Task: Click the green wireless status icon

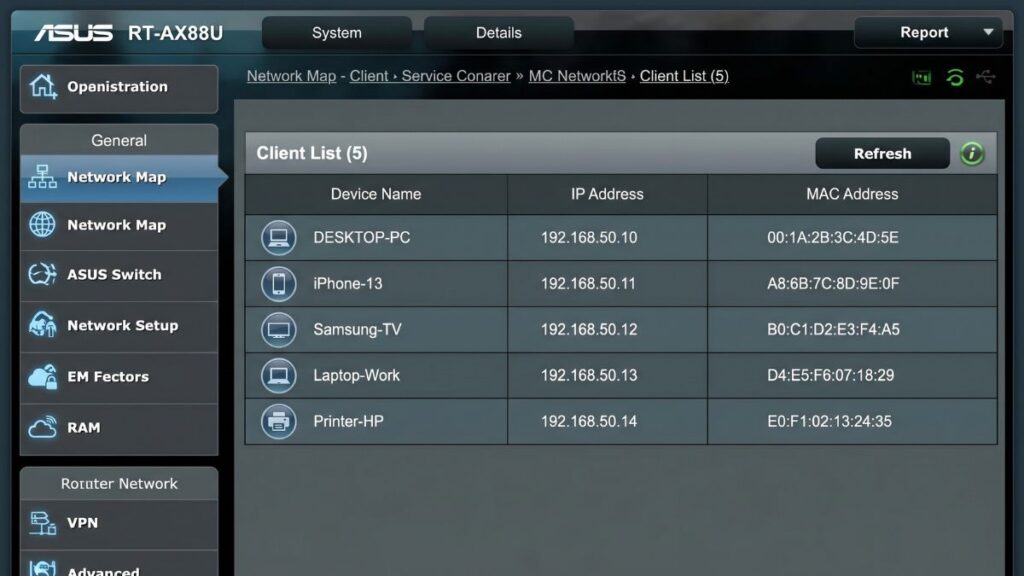Action: [x=955, y=78]
